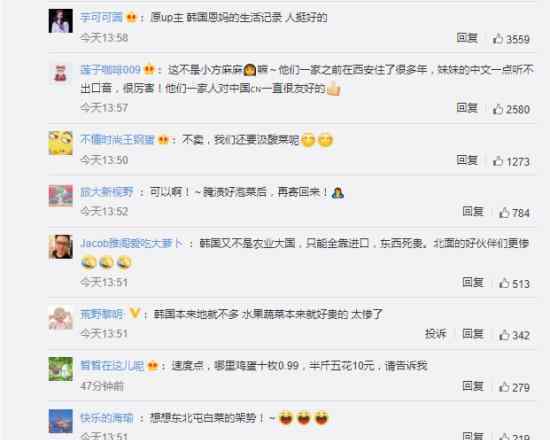The height and width of the screenshot is (440, 550).
Task: Open Jacob's profile avatar photo
Action: click(61, 247)
